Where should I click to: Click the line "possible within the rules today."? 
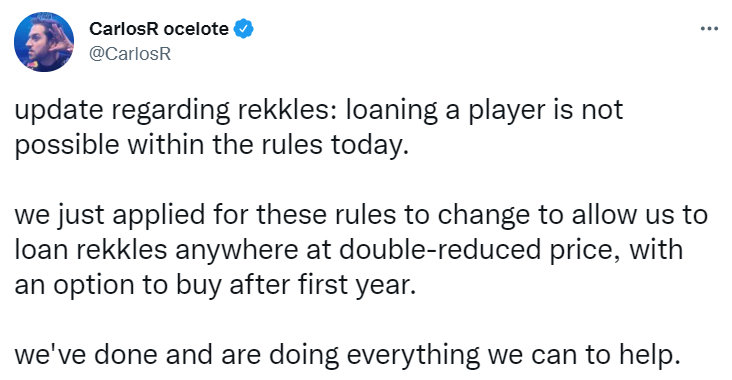coord(211,145)
